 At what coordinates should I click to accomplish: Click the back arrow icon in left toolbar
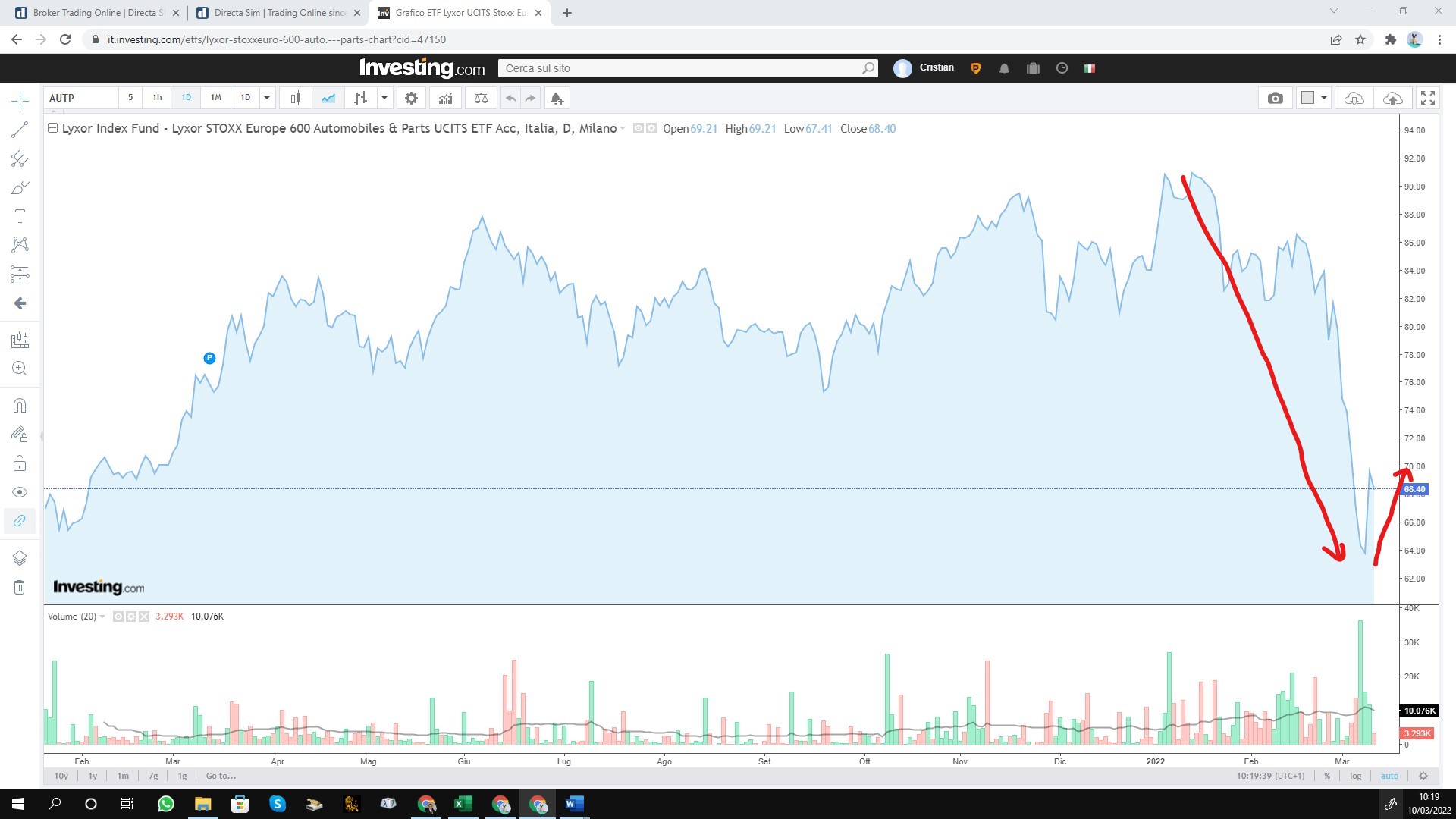[20, 303]
